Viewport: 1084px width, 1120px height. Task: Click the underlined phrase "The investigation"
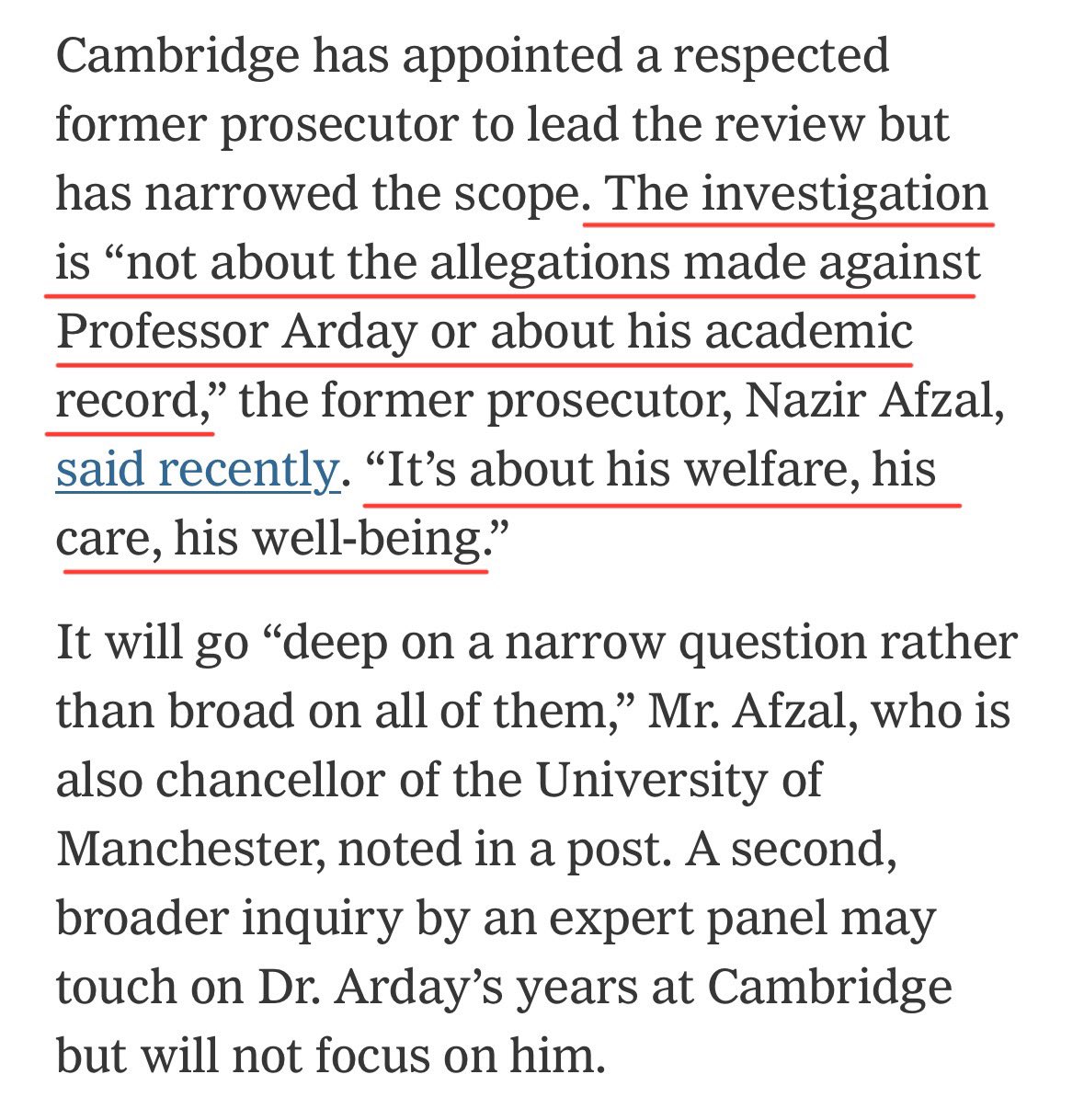pos(798,194)
